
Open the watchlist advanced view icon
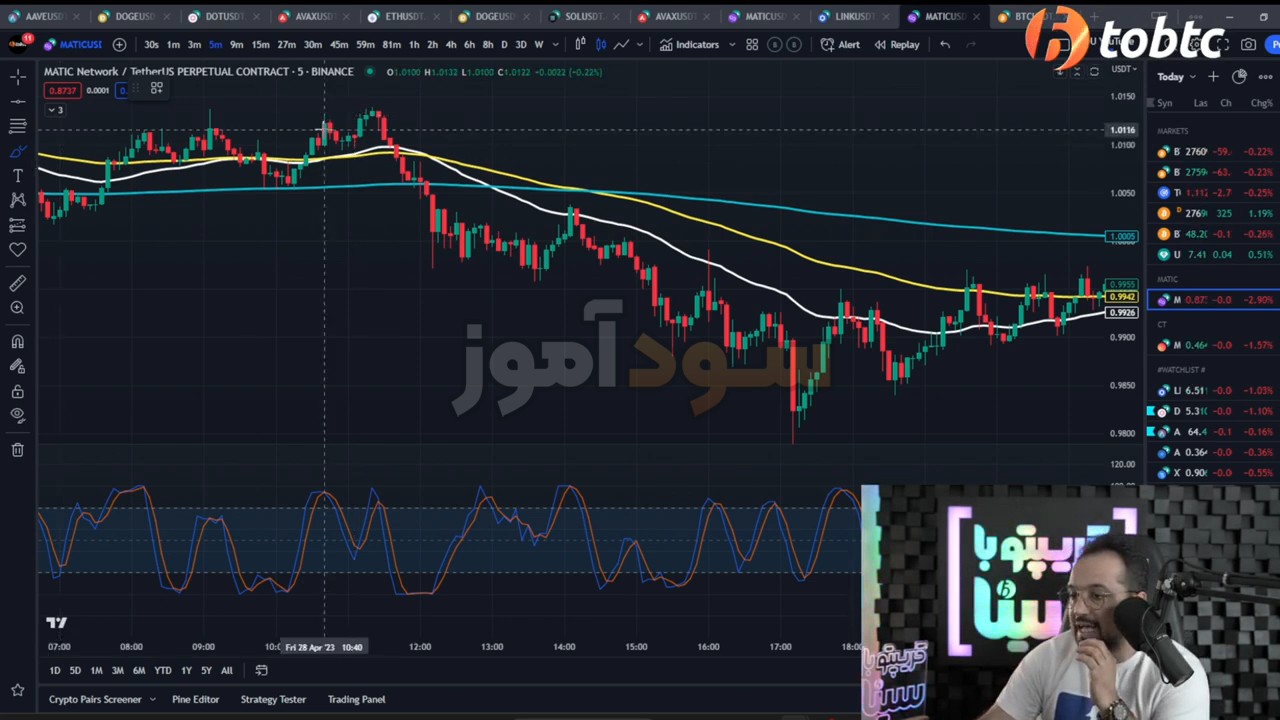point(1239,77)
